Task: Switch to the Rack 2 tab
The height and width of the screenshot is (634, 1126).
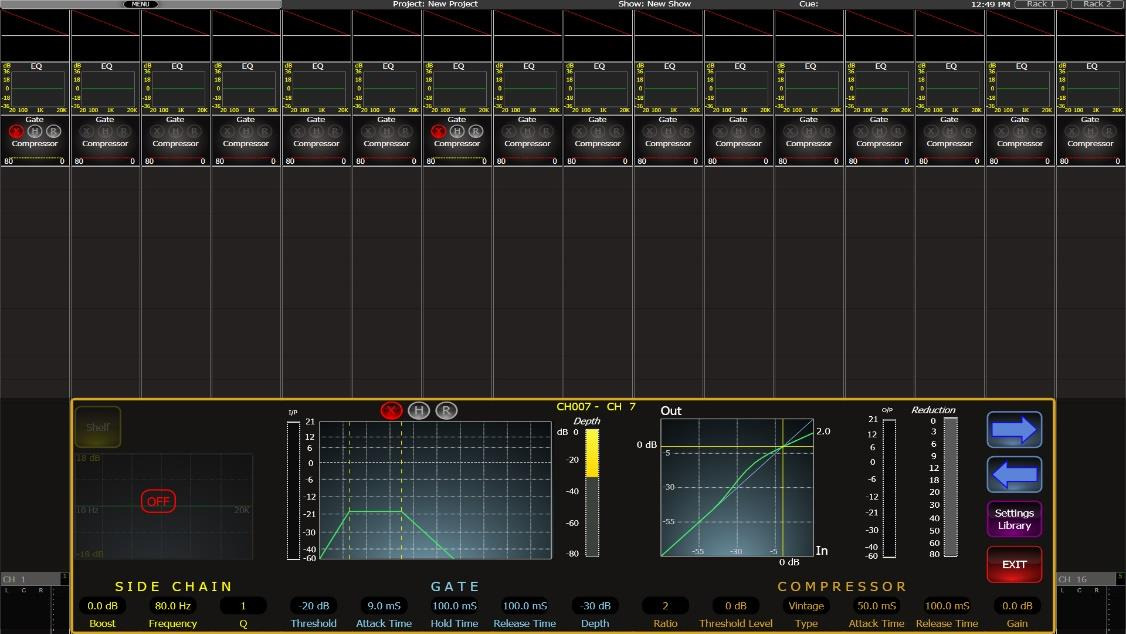Action: pyautogui.click(x=1097, y=4)
